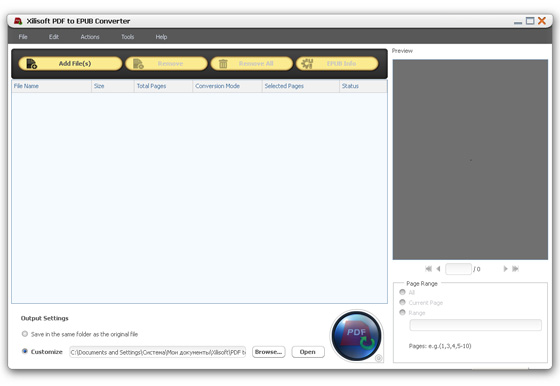Click the Remove file icon
The width and height of the screenshot is (560, 386).
pos(138,64)
